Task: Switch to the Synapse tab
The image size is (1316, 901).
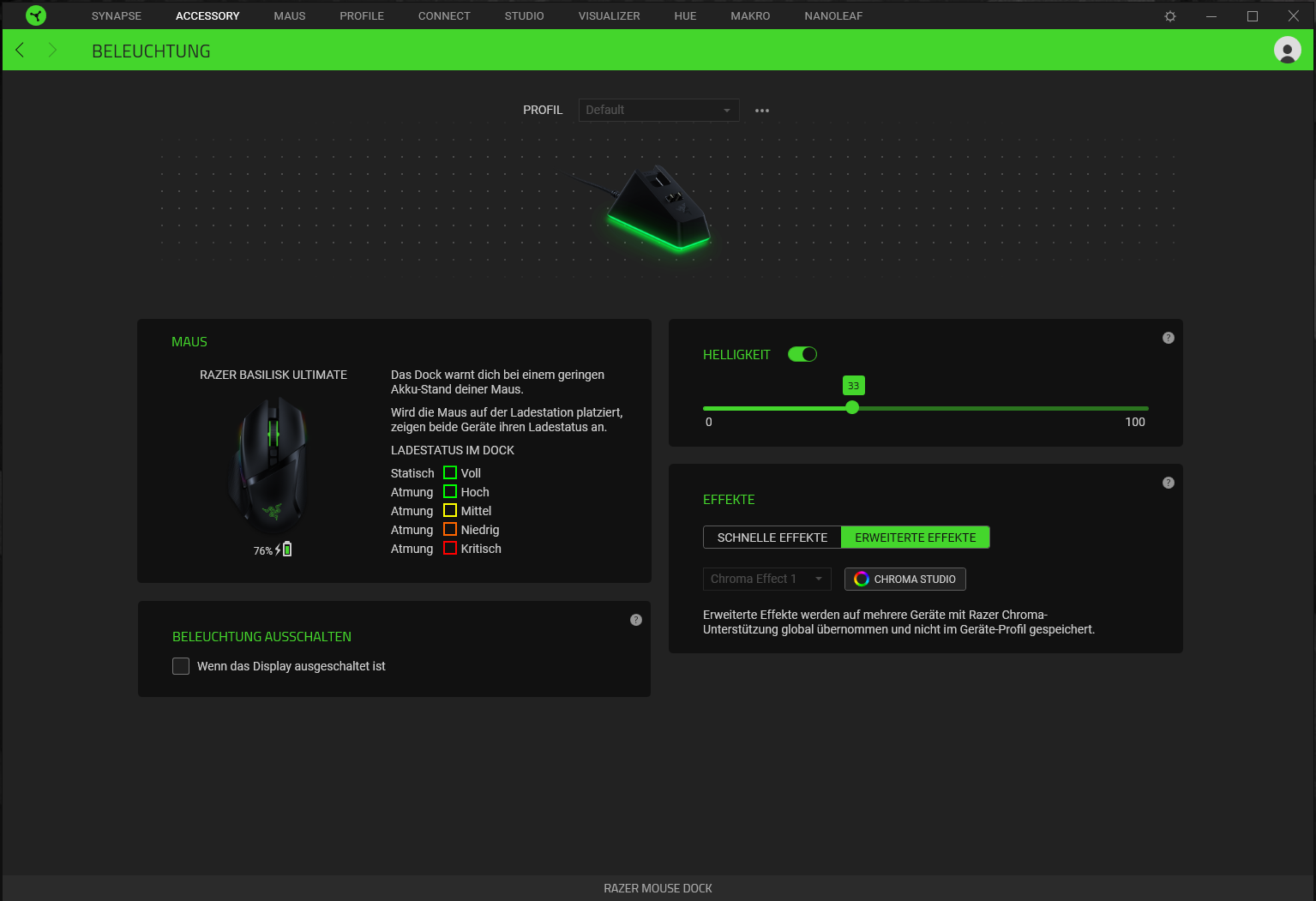Action: point(117,15)
